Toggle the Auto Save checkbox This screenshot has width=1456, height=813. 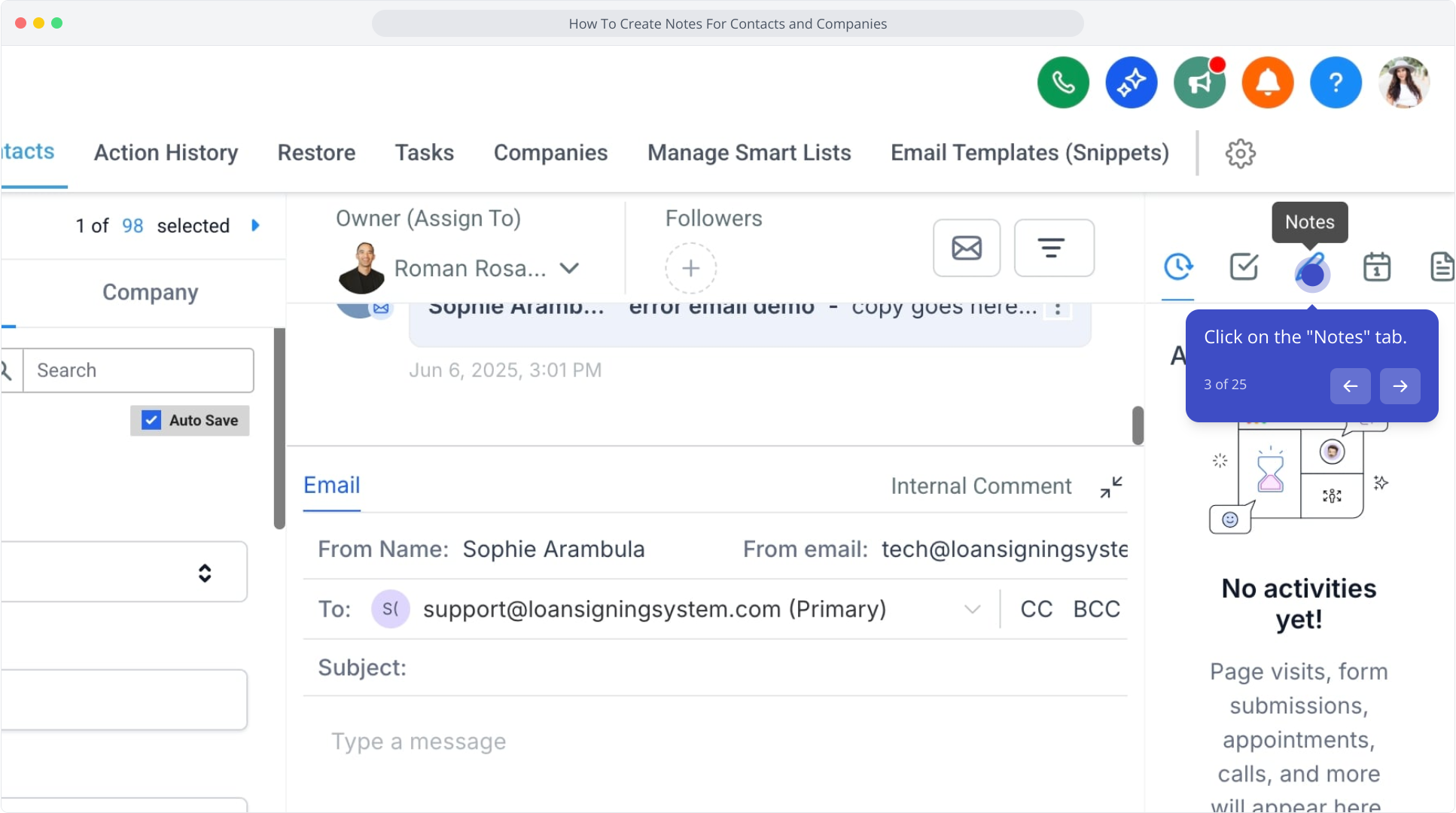tap(151, 420)
